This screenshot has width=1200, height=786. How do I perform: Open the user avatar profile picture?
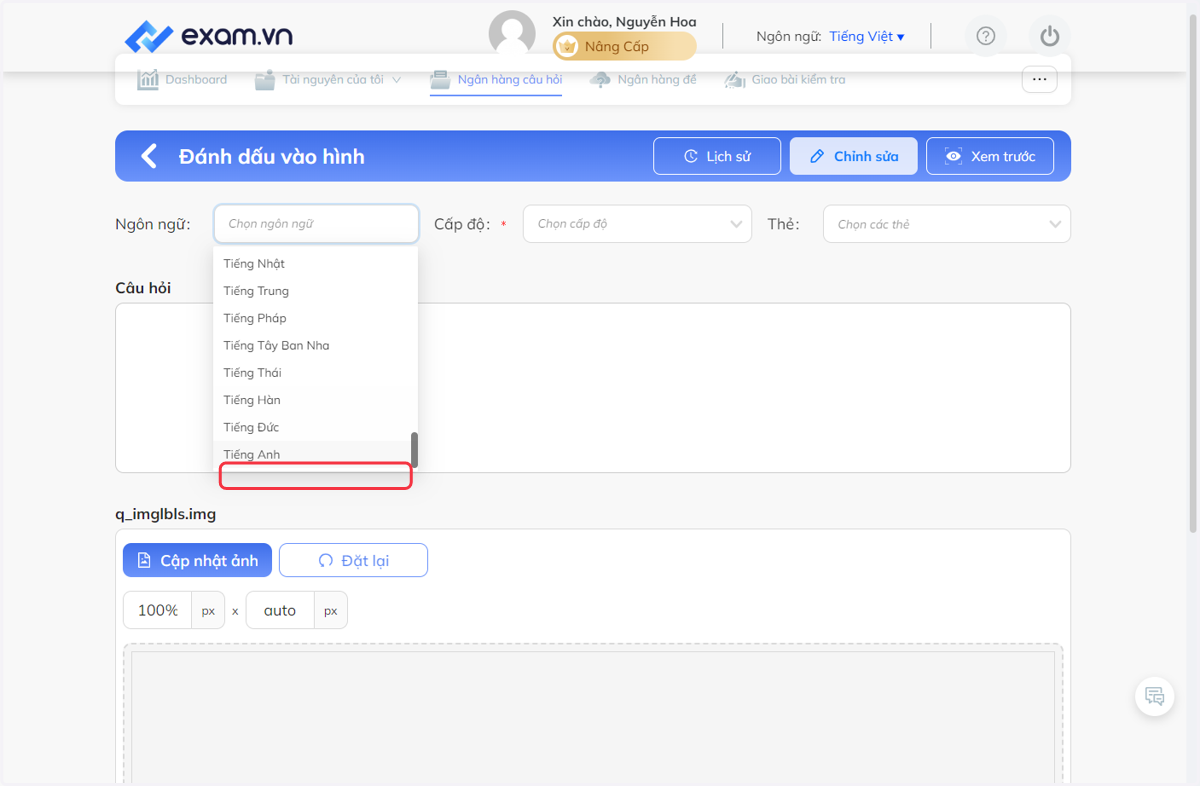point(512,35)
